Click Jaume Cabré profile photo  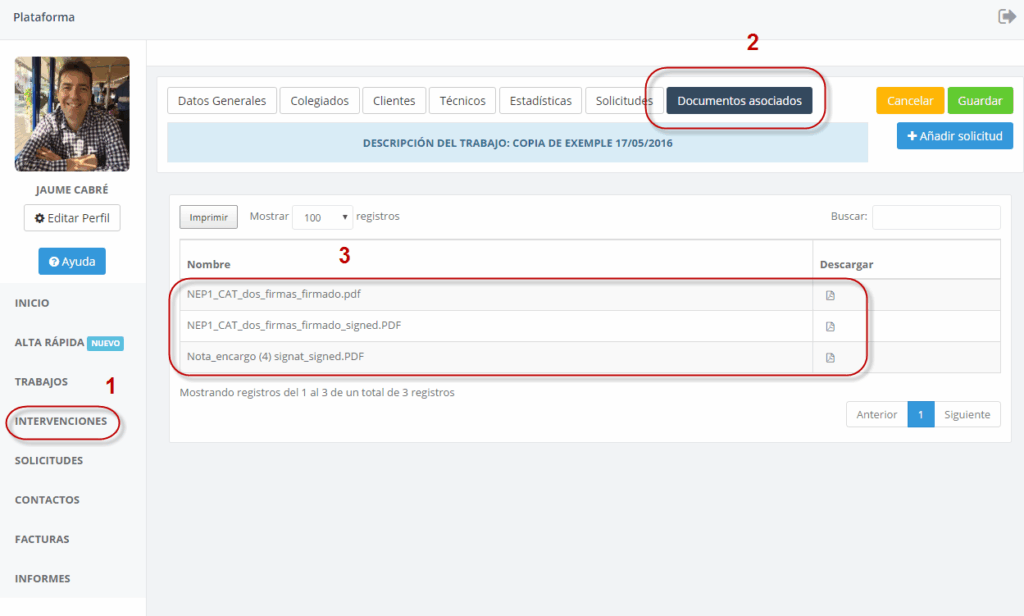(x=72, y=114)
